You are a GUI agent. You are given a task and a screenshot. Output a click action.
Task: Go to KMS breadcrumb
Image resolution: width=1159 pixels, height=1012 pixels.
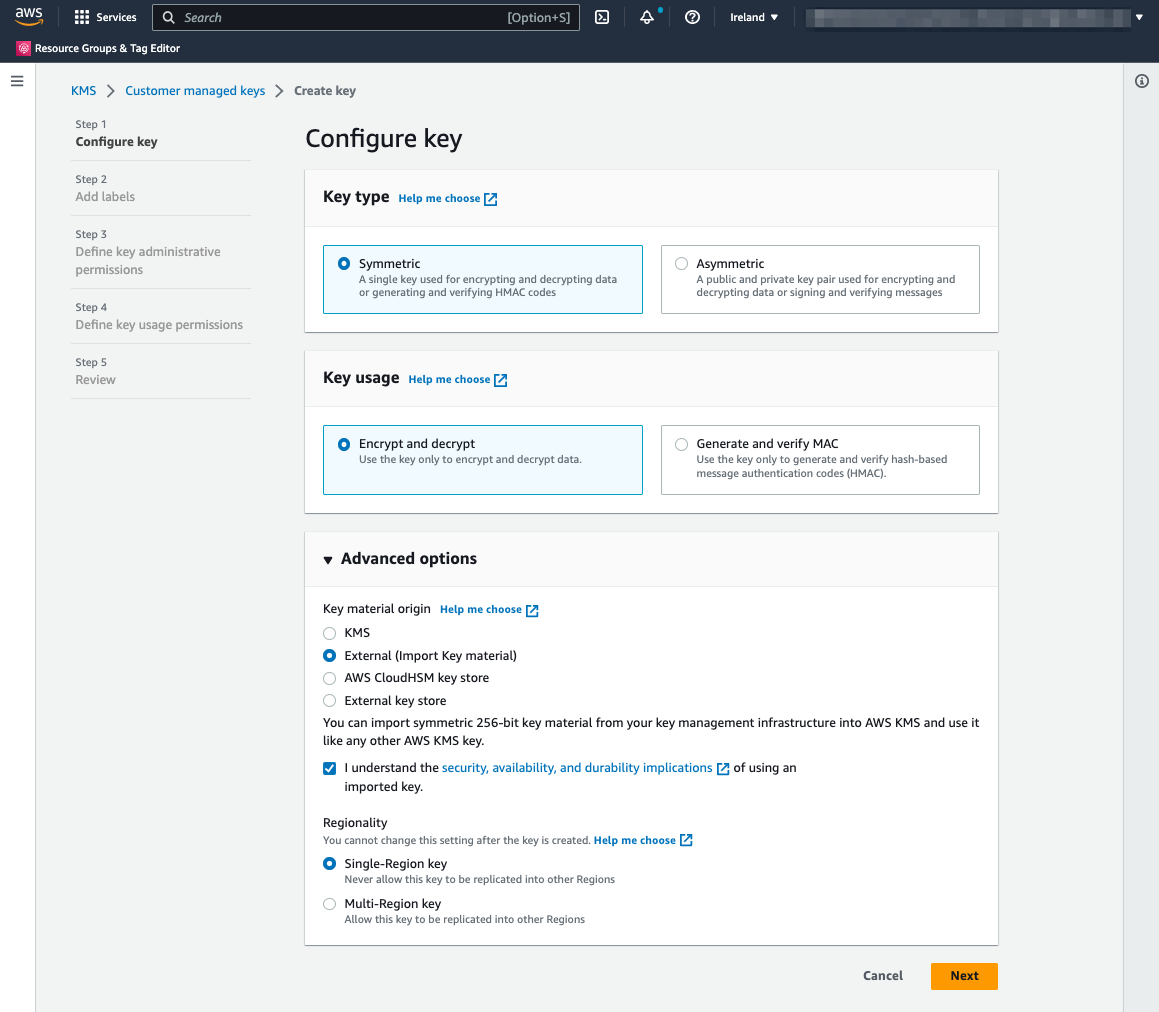[x=84, y=90]
